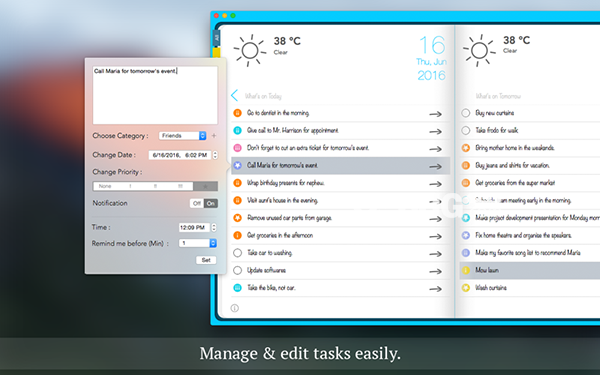This screenshot has width=600, height=375.
Task: Click the icon of 'Get groceries from the super market'
Action: point(466,183)
